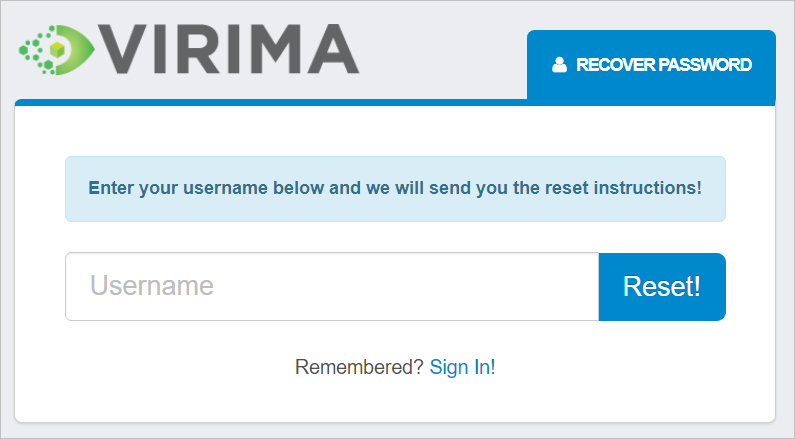Click the yellow-green cube inside the logo

point(60,47)
